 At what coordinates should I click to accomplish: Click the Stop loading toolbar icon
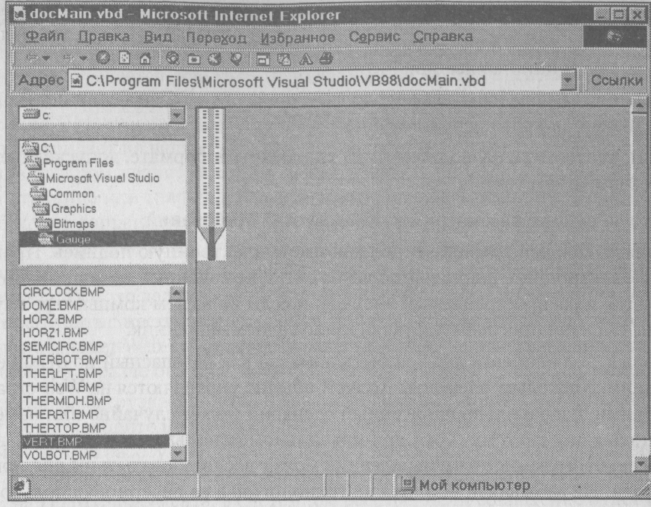(x=103, y=58)
